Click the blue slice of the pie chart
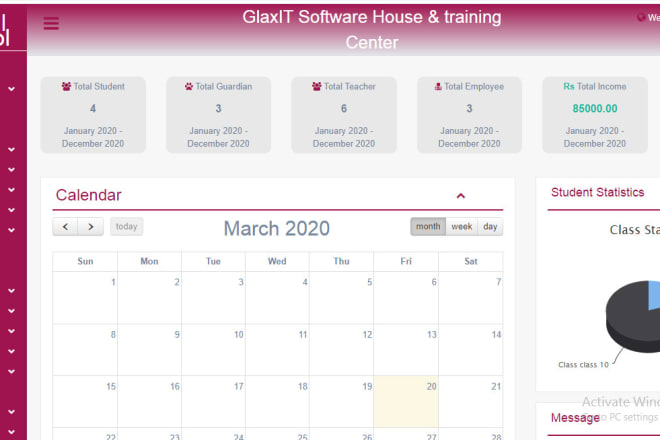The height and width of the screenshot is (440, 660). [655, 295]
